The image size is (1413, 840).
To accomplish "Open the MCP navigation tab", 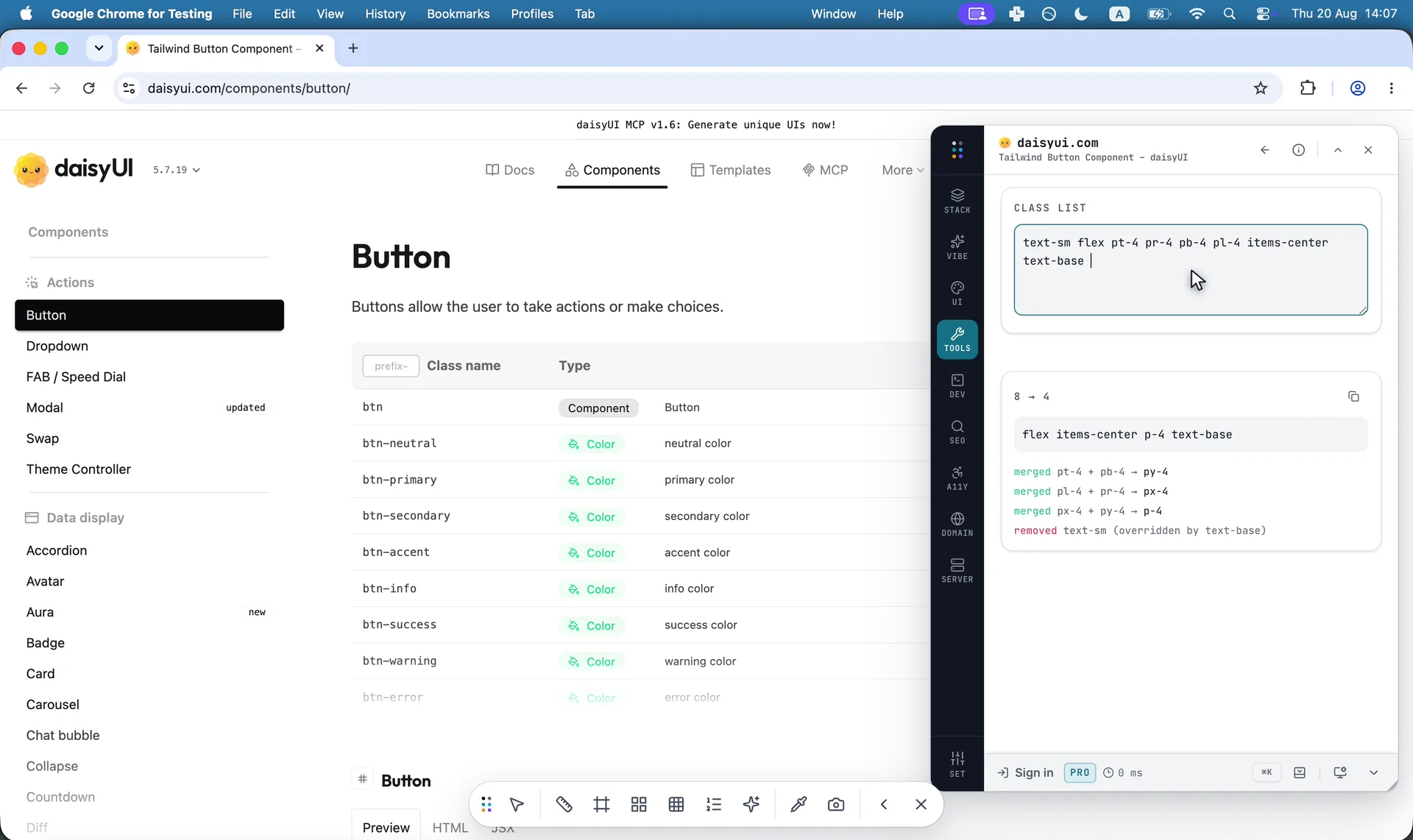I will tap(825, 170).
